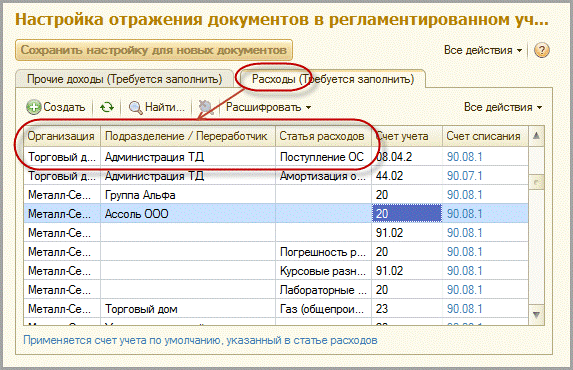Click 90.08.1 in Поступление ОС row
The image size is (573, 370).
point(485,157)
